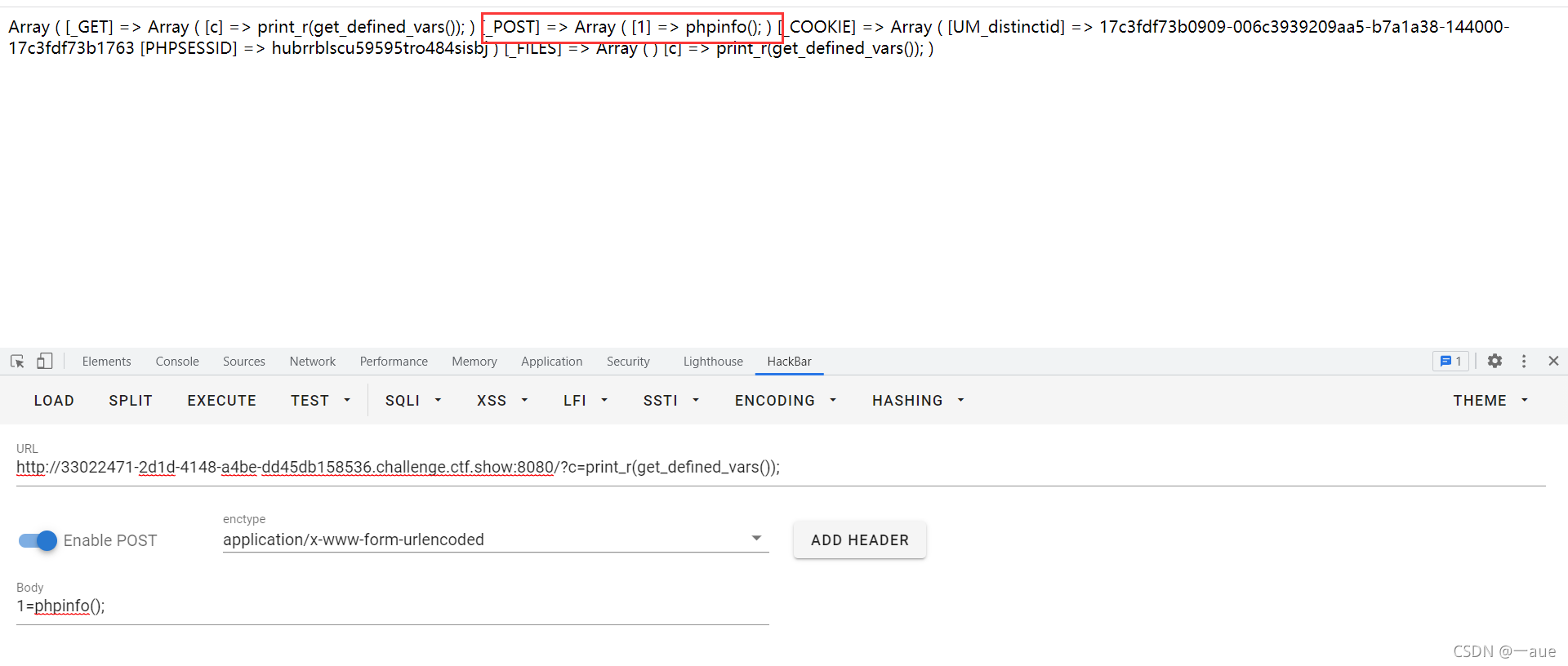
Task: Expand the TEST dropdown
Action: coord(320,400)
